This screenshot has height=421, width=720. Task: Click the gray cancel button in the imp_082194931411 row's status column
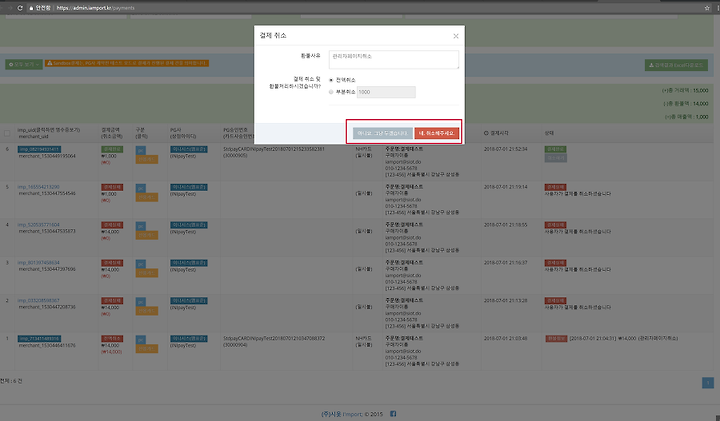(x=556, y=158)
